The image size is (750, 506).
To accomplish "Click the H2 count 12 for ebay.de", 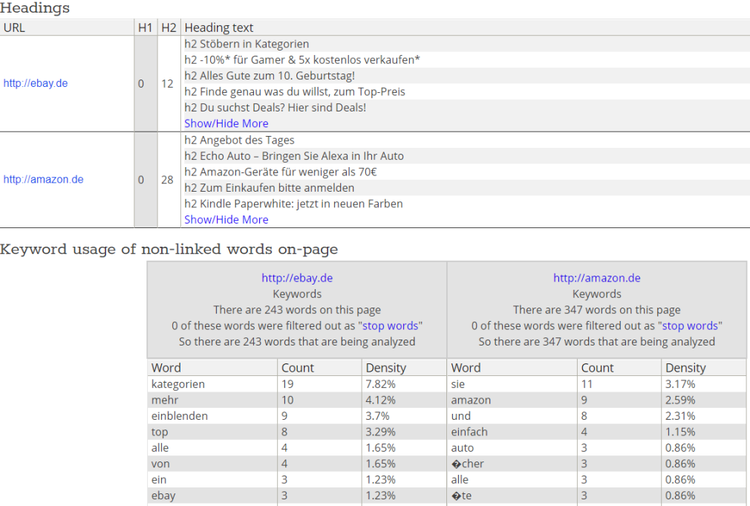I will click(167, 84).
